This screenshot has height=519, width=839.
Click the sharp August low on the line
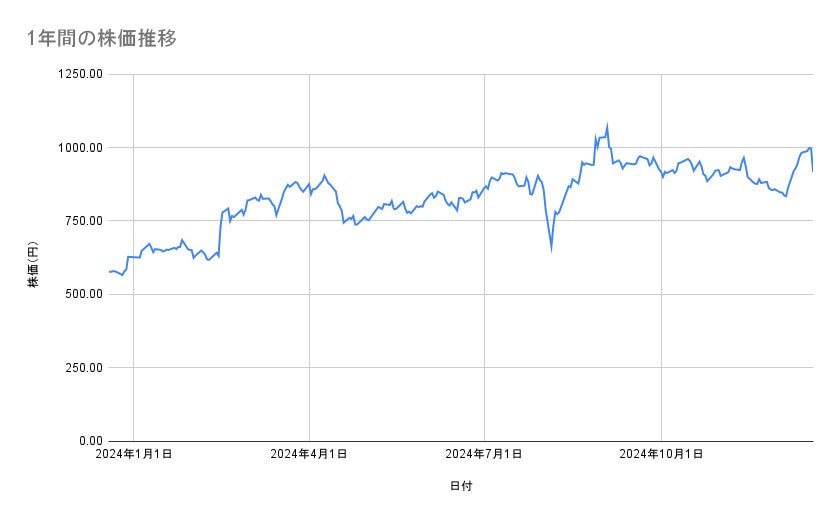click(551, 250)
